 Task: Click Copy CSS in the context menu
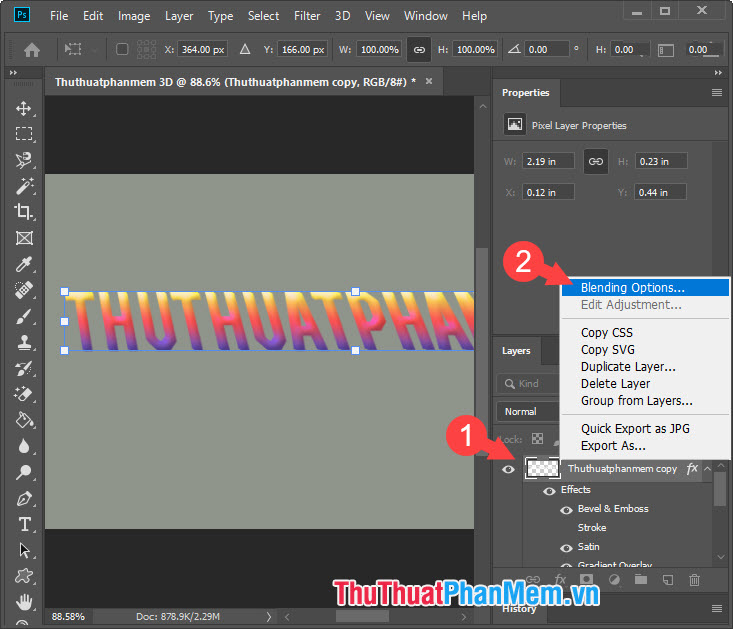point(645,333)
